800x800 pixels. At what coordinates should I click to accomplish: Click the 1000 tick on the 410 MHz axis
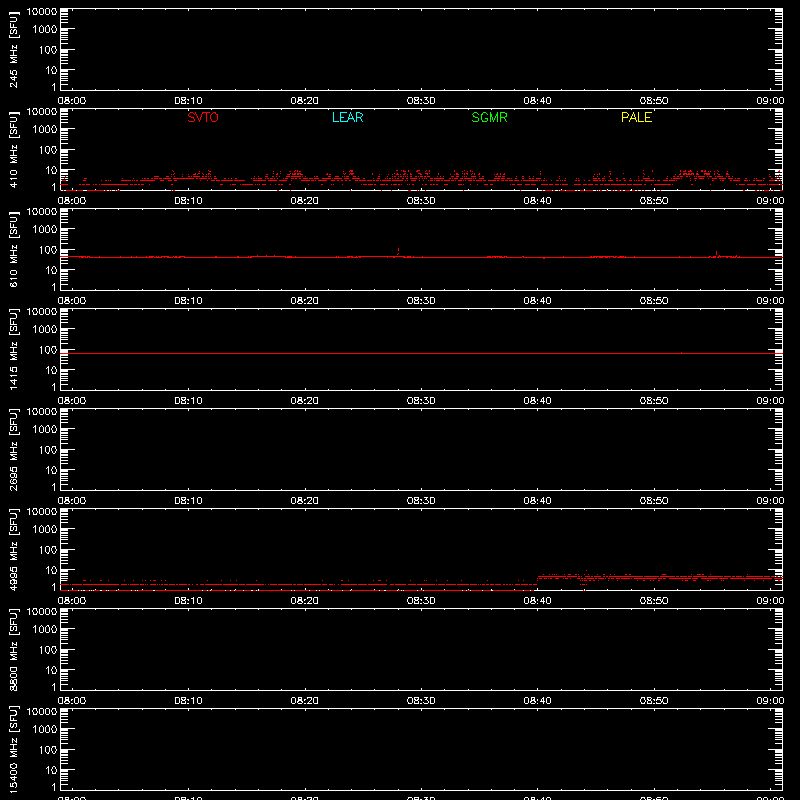(x=45, y=130)
